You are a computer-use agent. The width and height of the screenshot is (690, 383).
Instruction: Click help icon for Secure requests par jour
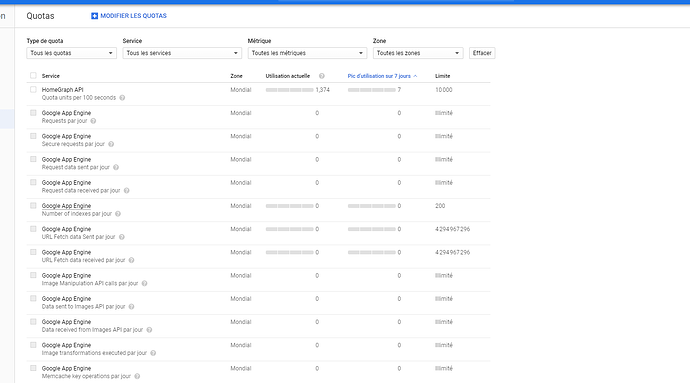(x=111, y=144)
